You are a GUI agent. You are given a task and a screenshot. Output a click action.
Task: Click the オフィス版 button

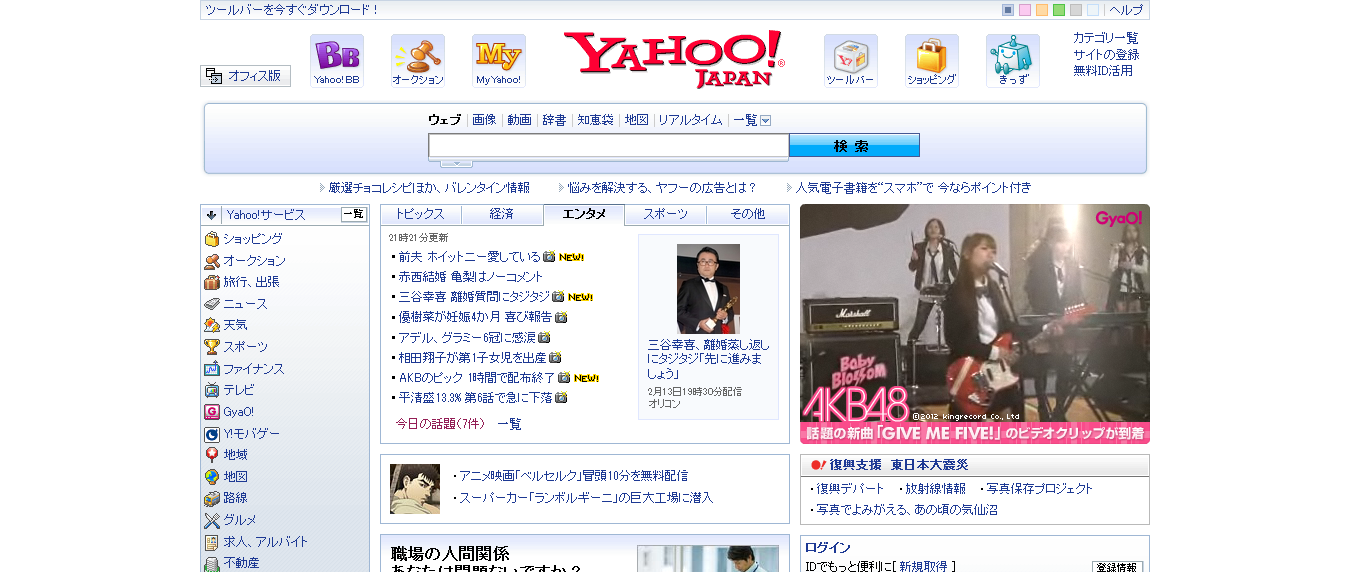tap(246, 76)
